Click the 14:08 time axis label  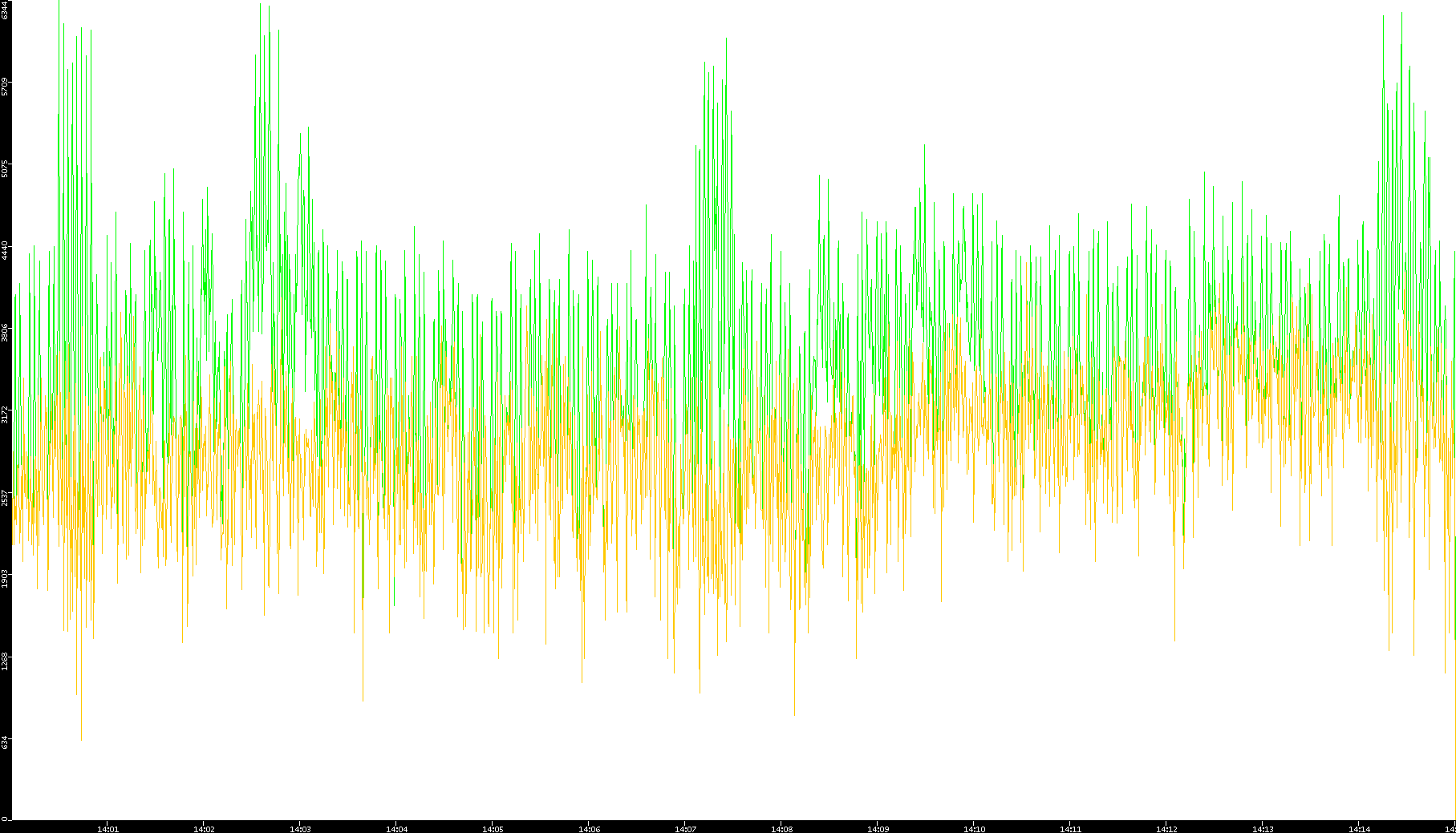781,829
